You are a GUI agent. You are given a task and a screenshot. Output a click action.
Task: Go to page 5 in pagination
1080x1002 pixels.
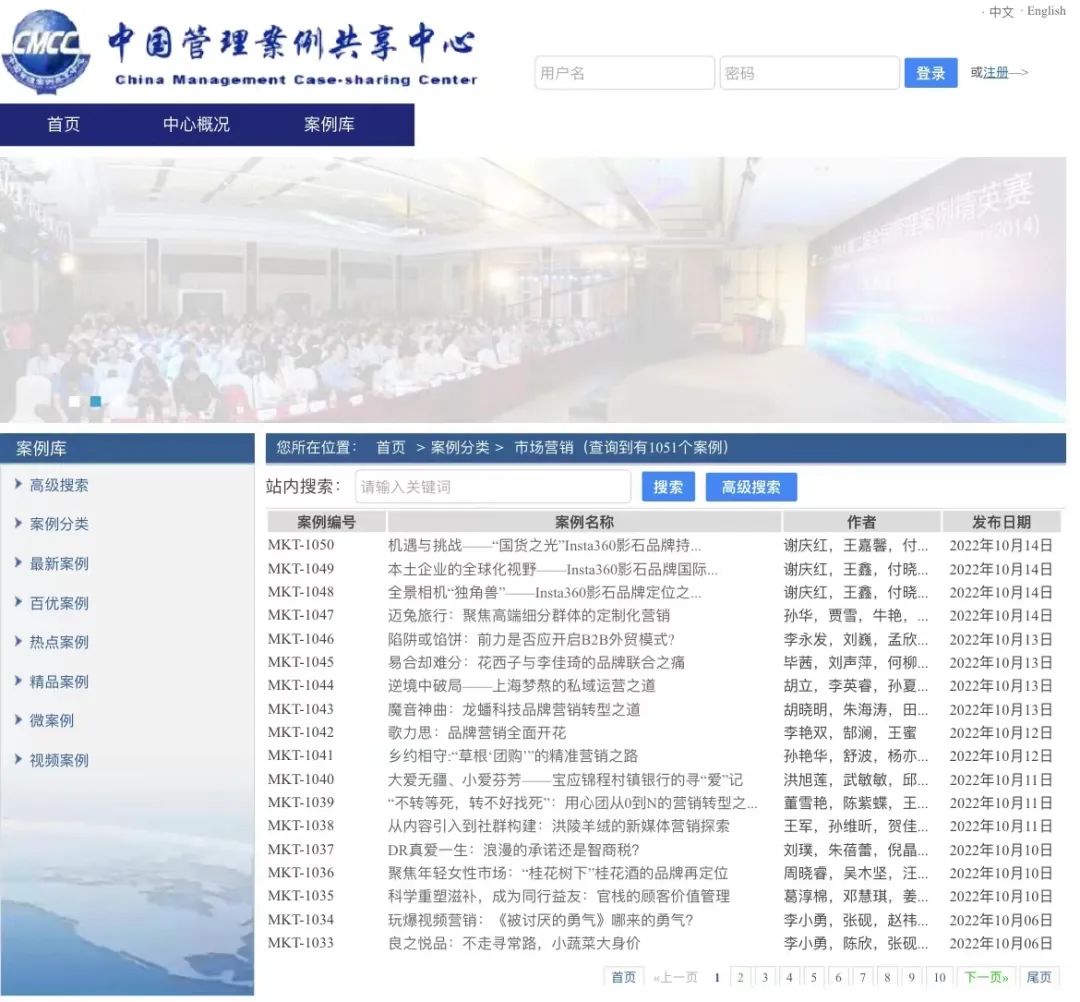813,977
